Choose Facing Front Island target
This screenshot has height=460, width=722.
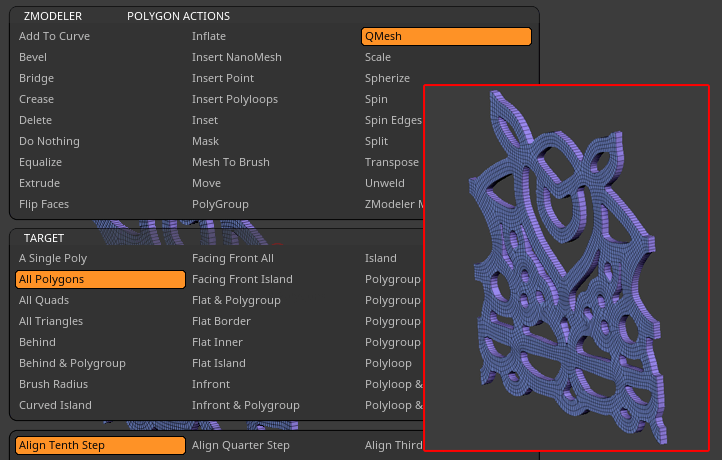pyautogui.click(x=242, y=279)
